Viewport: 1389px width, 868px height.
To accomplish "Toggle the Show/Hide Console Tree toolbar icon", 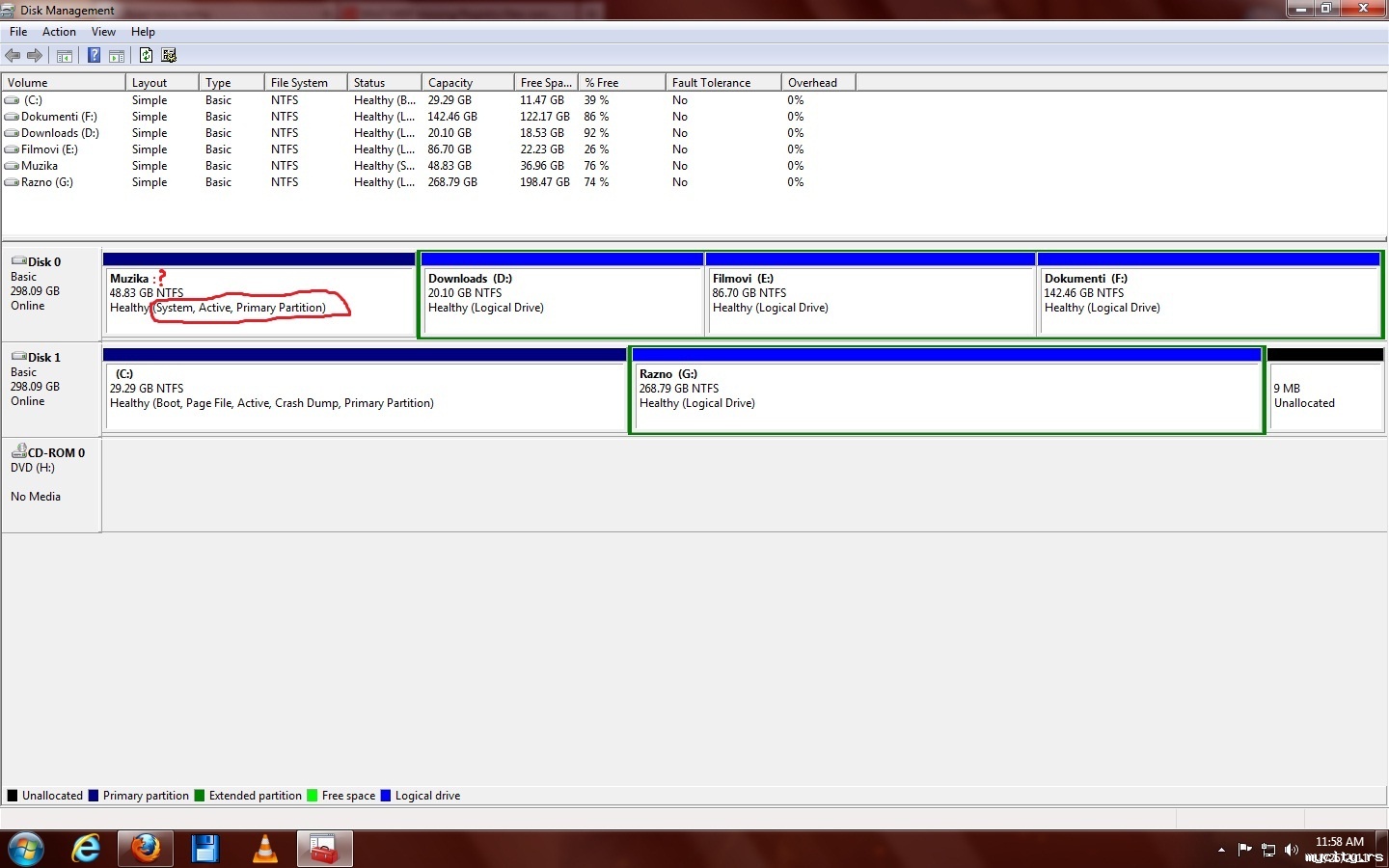I will [x=65, y=56].
